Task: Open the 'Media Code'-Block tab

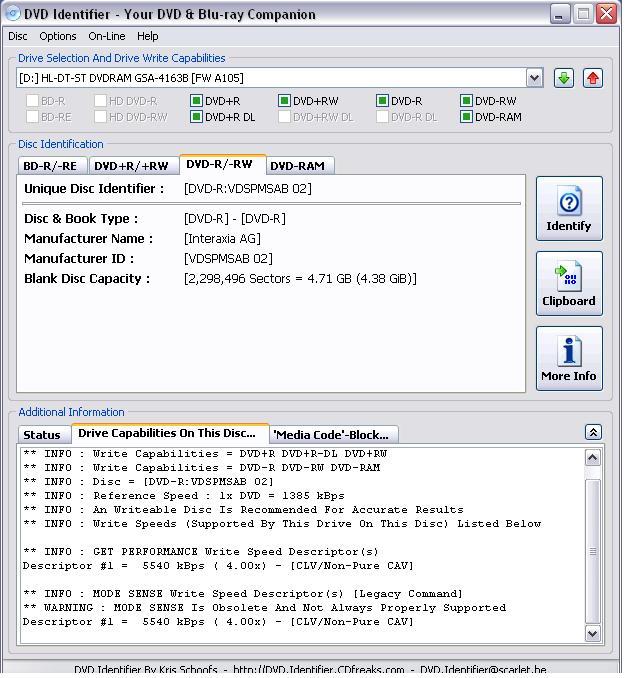Action: click(x=333, y=435)
